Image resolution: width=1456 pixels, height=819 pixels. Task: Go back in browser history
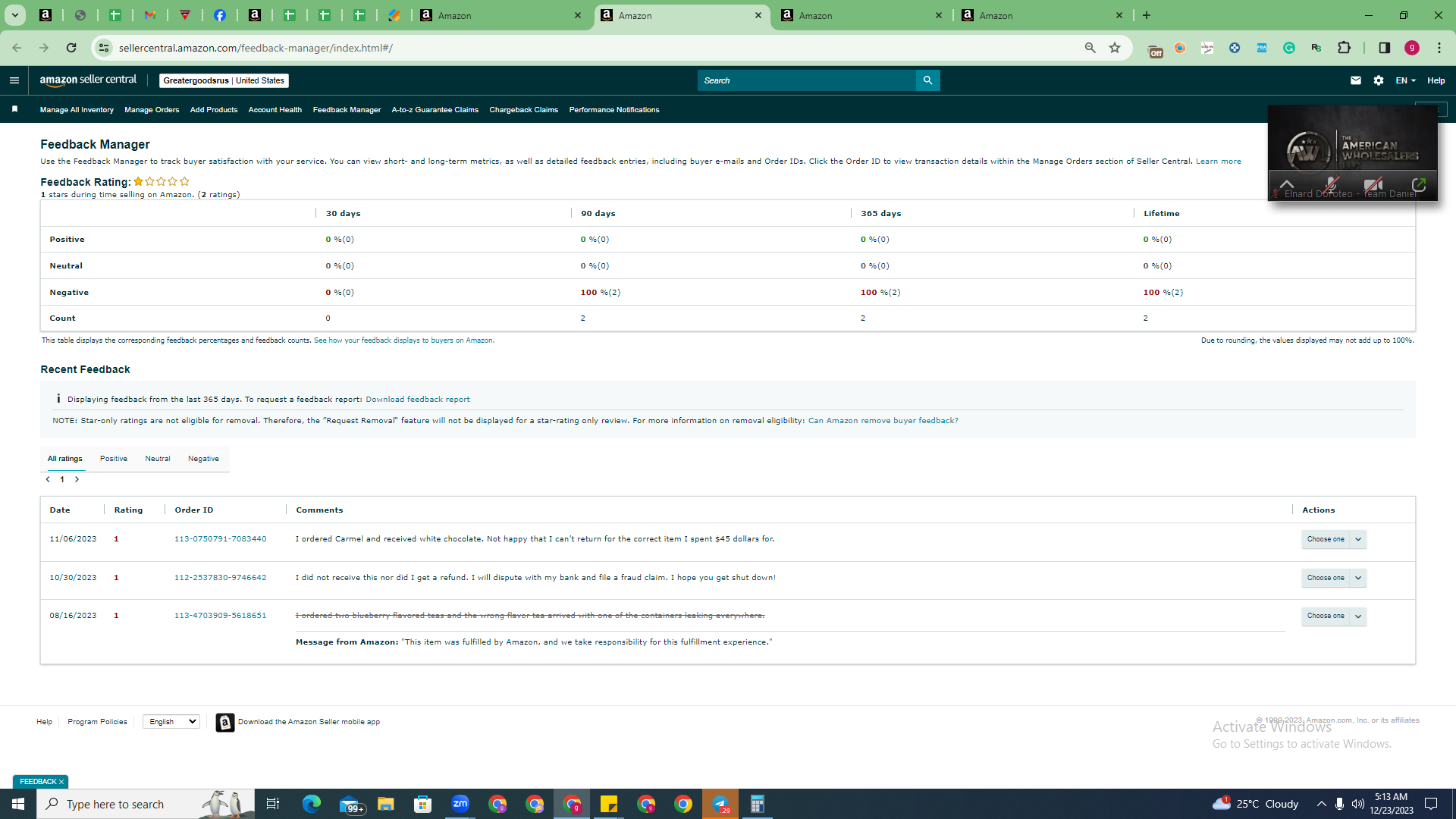(17, 48)
